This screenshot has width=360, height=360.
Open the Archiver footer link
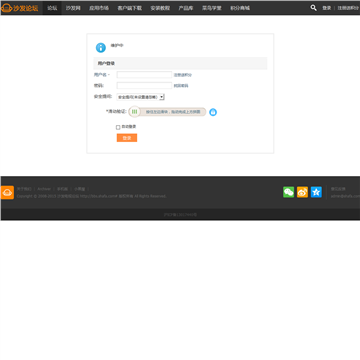[44, 189]
